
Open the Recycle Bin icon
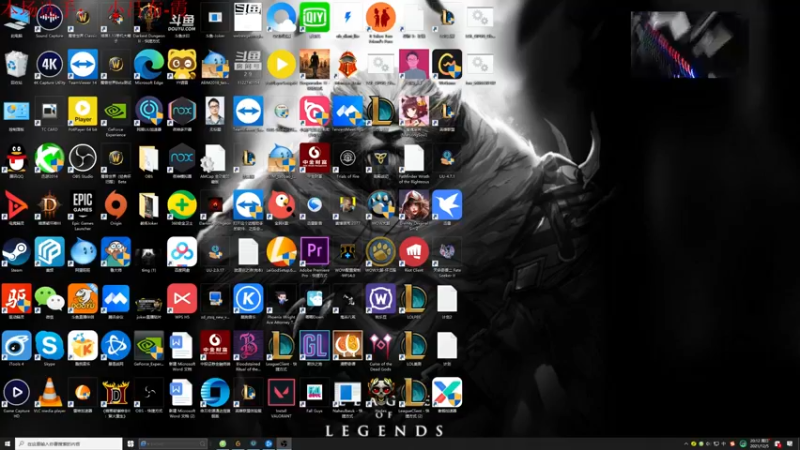point(16,64)
